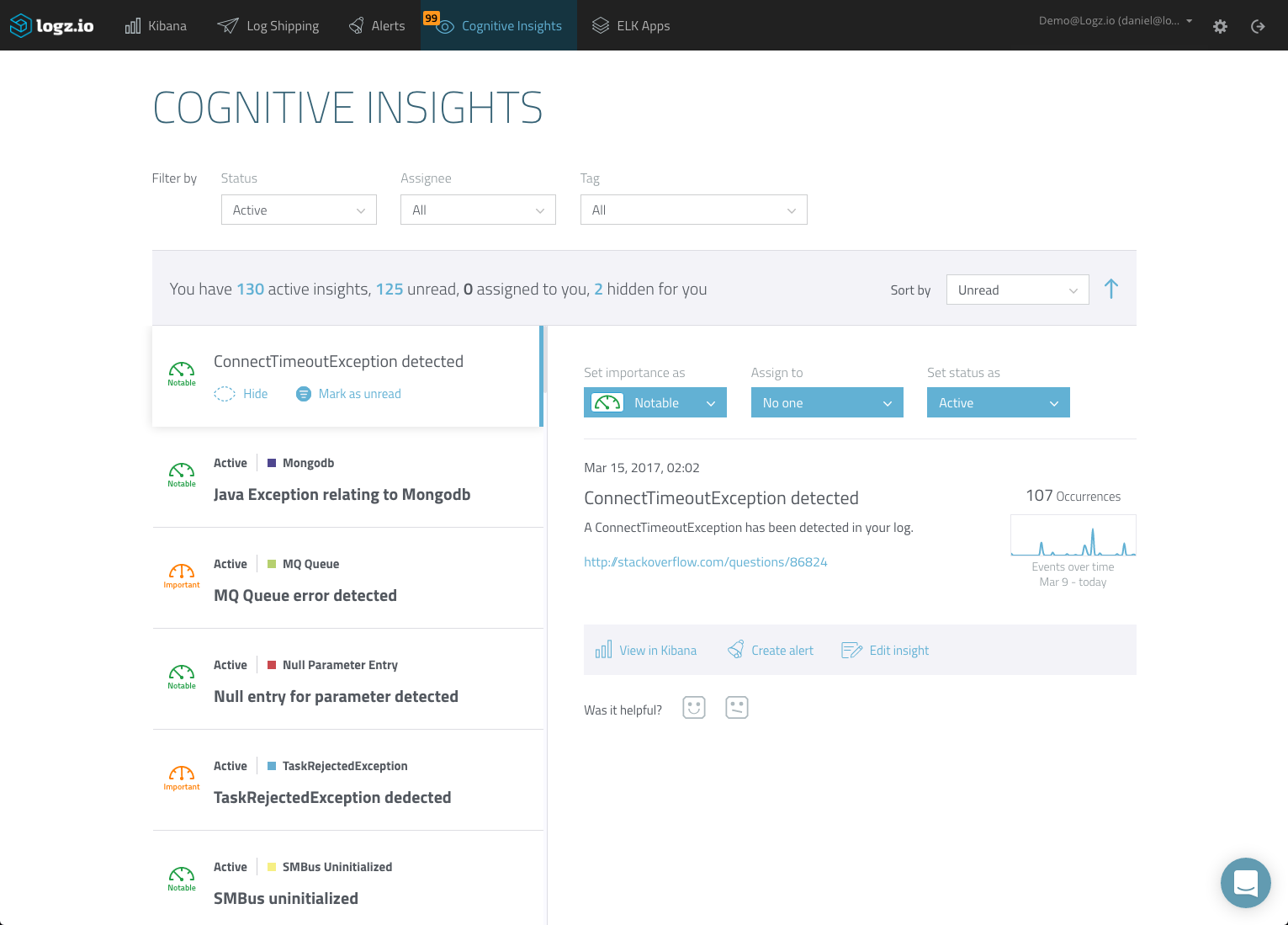Select the Kibana bar-chart nav icon
Viewport: 1288px width, 925px height.
coord(132,25)
